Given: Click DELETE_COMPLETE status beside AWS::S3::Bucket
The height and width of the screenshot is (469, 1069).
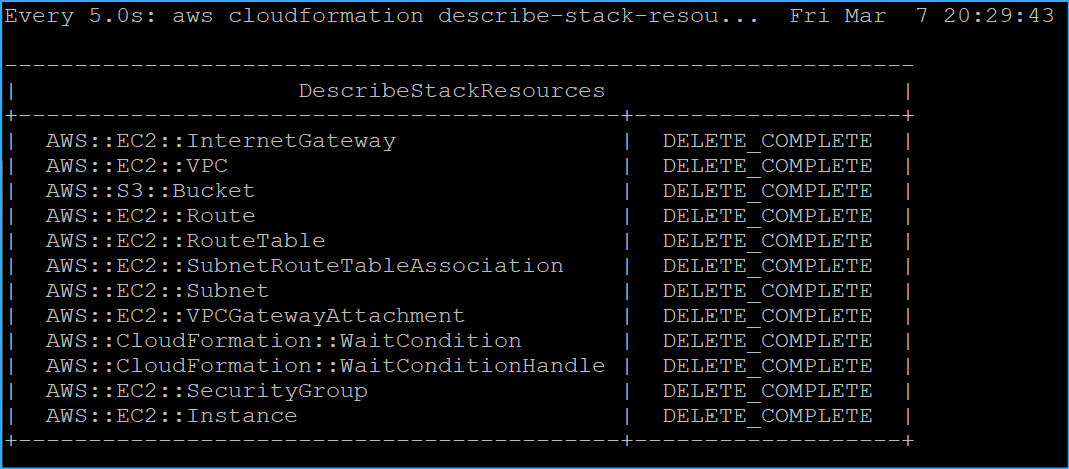Looking at the screenshot, I should pyautogui.click(x=767, y=191).
